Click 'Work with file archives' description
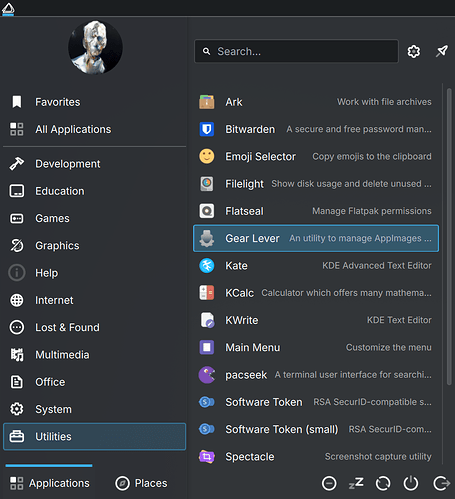Image resolution: width=455 pixels, height=499 pixels. (384, 102)
